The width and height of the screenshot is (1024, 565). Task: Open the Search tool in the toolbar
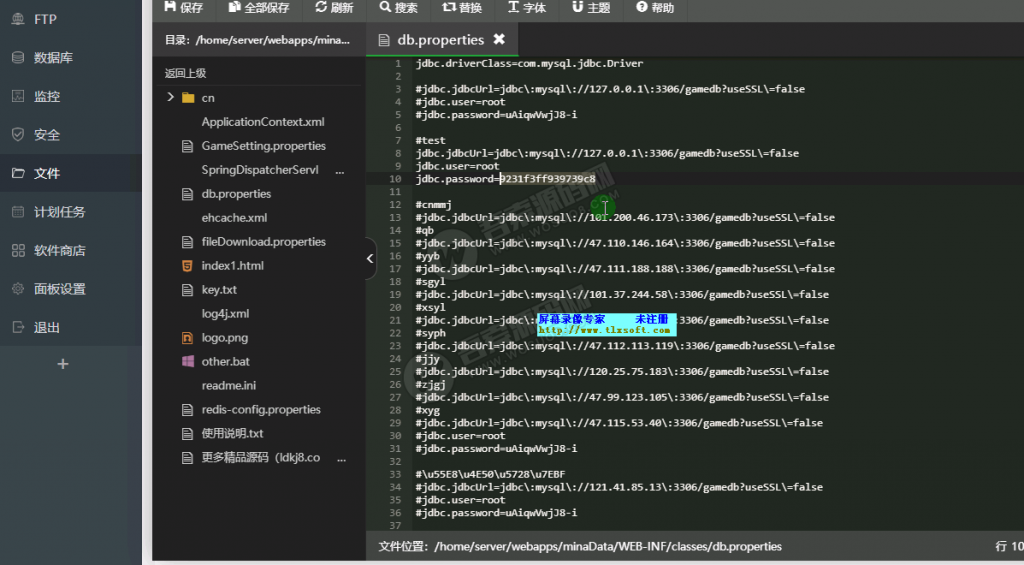coord(399,8)
